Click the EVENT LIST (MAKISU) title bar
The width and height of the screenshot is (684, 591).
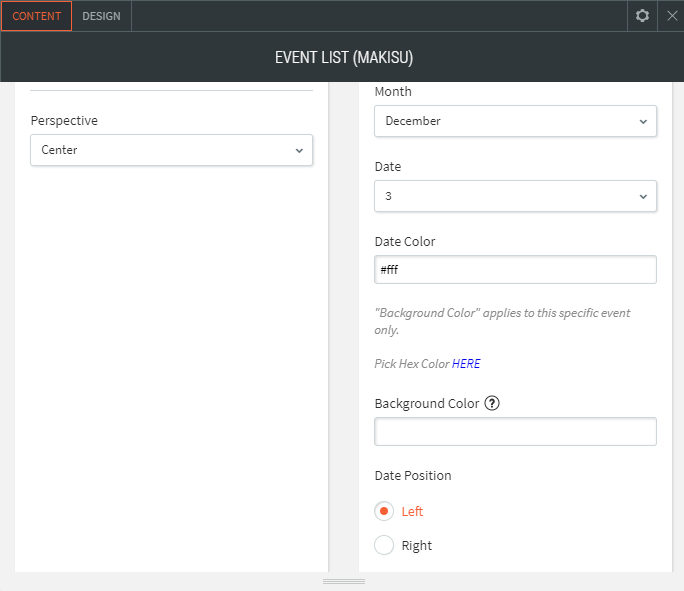pyautogui.click(x=343, y=58)
